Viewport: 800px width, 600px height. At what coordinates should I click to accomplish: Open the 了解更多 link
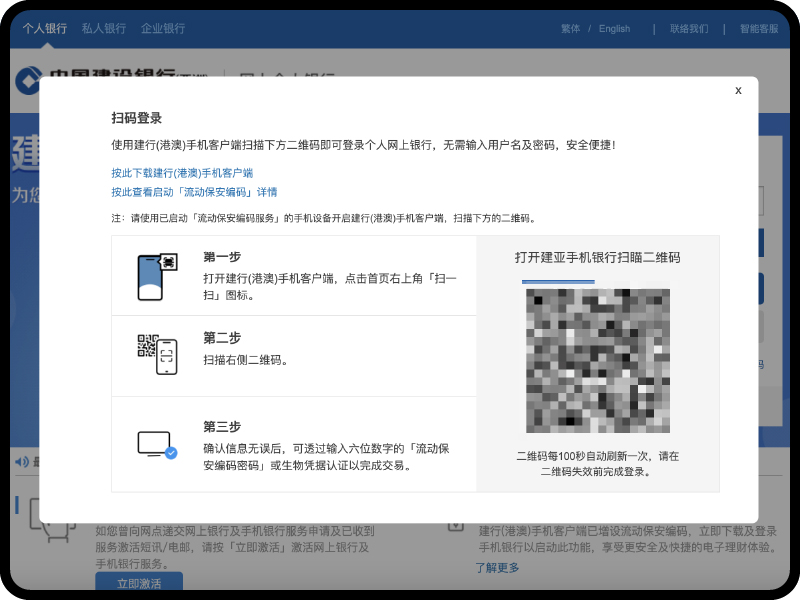497,567
